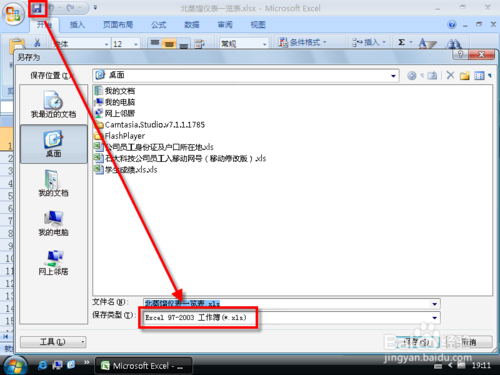Select the FlashPlayer folder
500x375 pixels.
120,136
